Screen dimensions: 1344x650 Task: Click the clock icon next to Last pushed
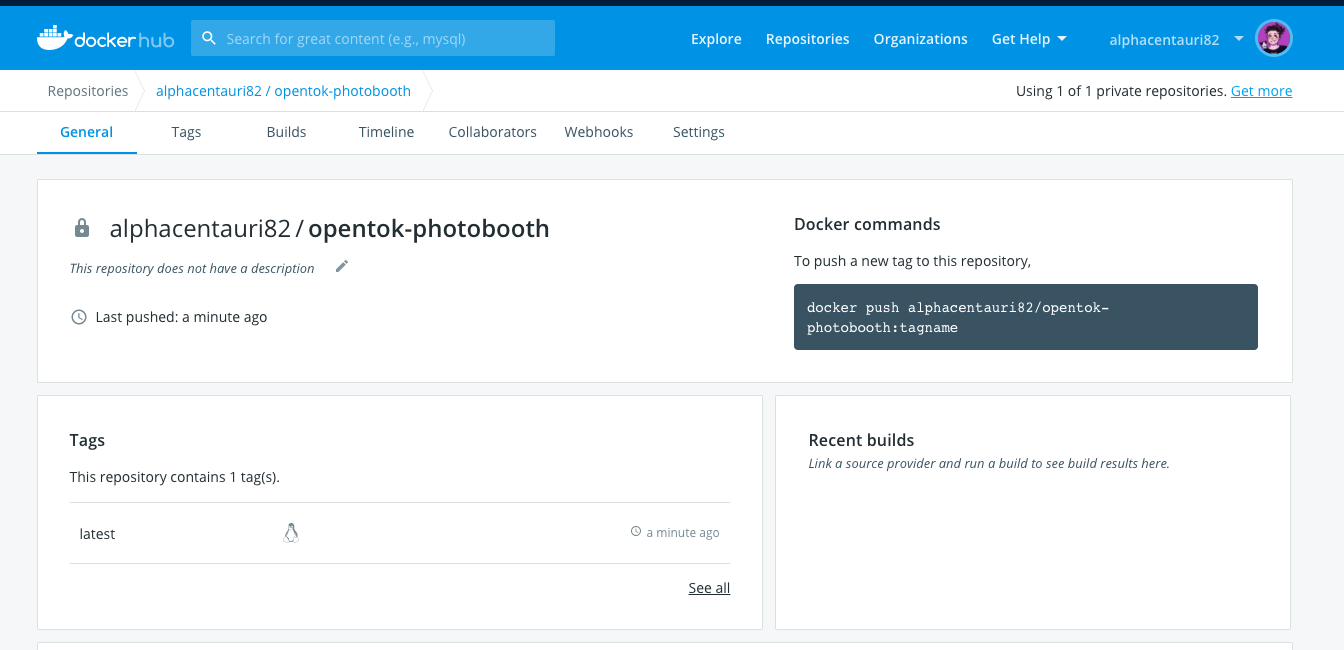[79, 317]
